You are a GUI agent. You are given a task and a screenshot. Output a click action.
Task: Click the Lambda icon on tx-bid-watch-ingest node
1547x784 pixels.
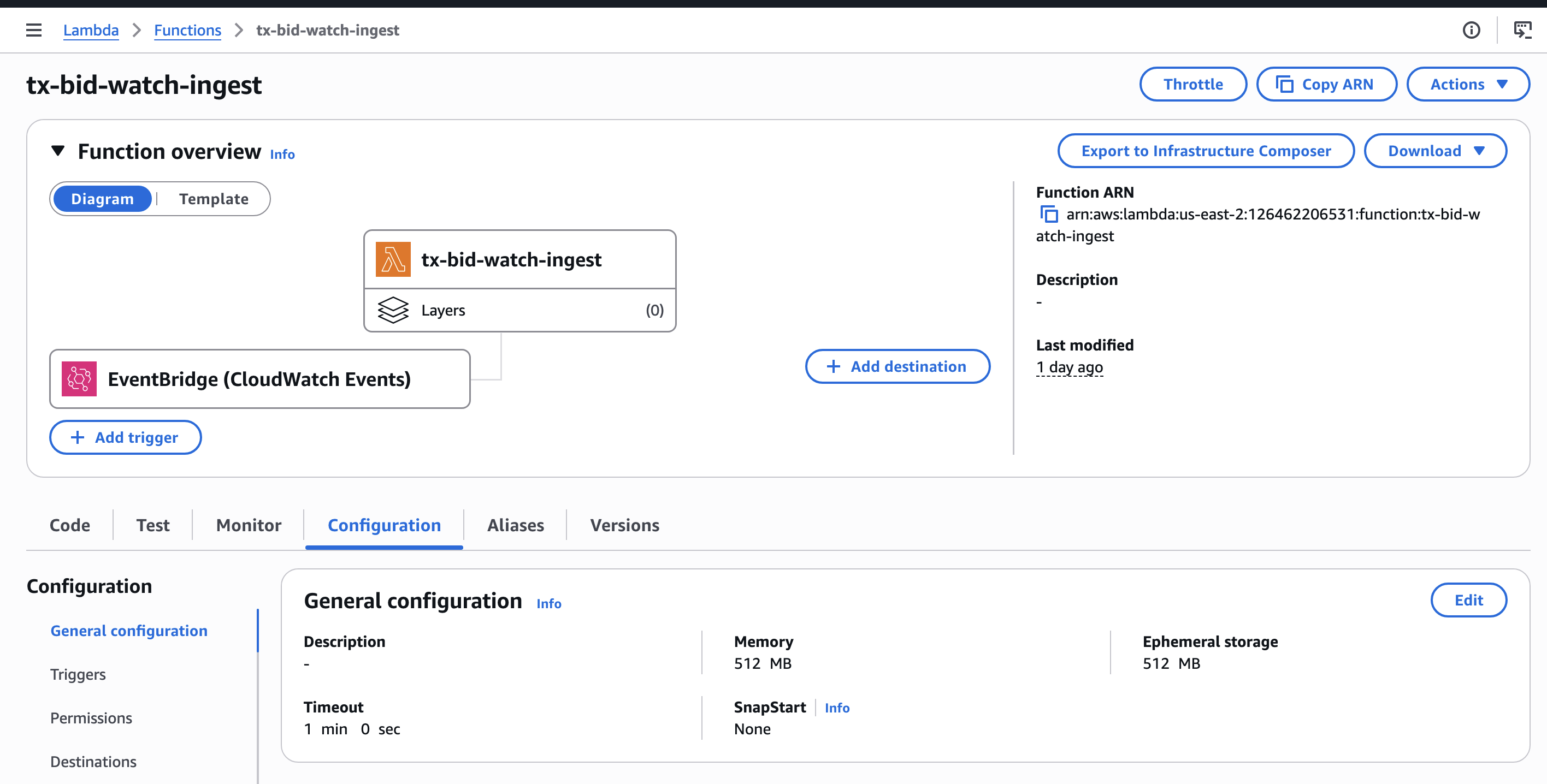[x=393, y=259]
